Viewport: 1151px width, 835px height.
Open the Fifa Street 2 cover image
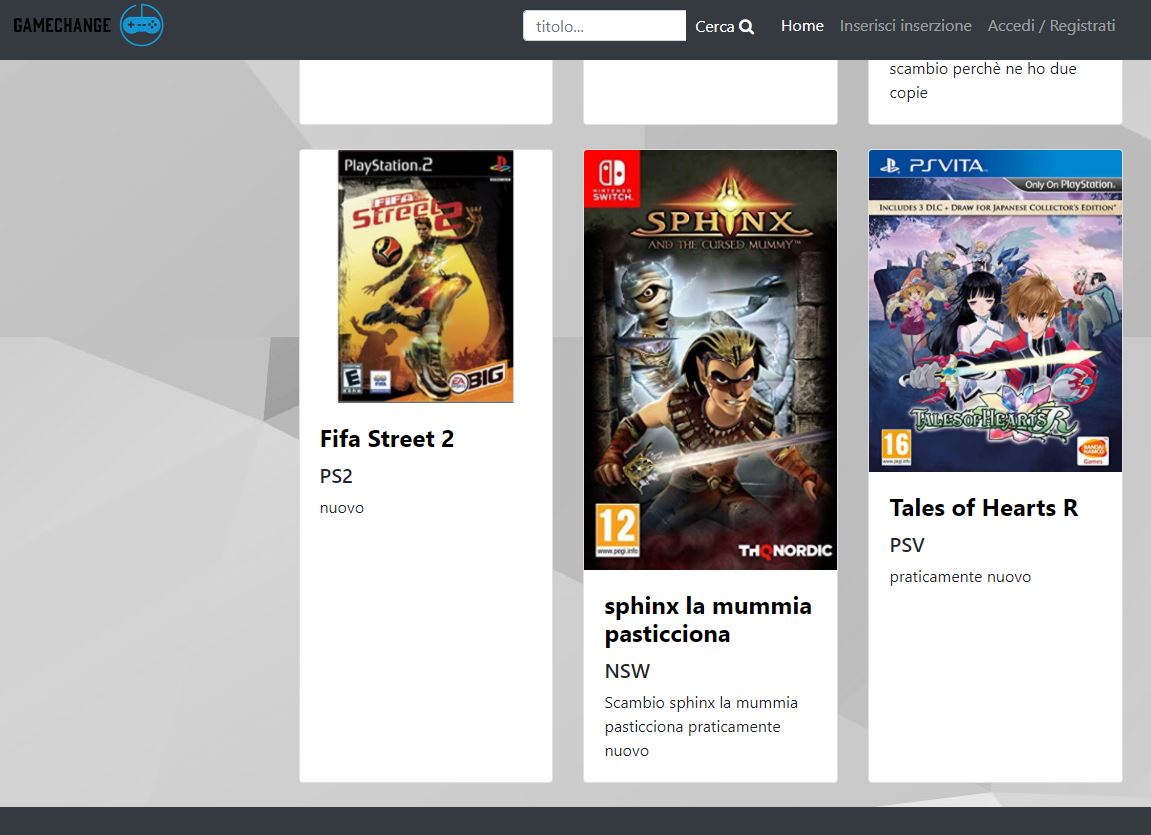[x=426, y=277]
